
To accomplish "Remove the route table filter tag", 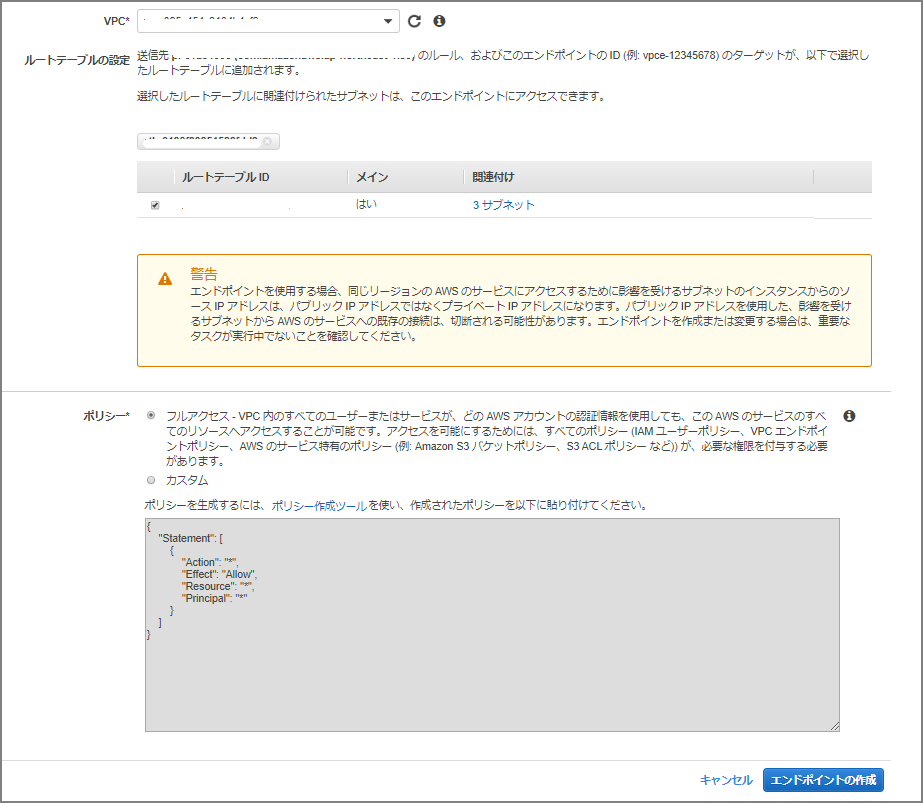I will point(269,142).
